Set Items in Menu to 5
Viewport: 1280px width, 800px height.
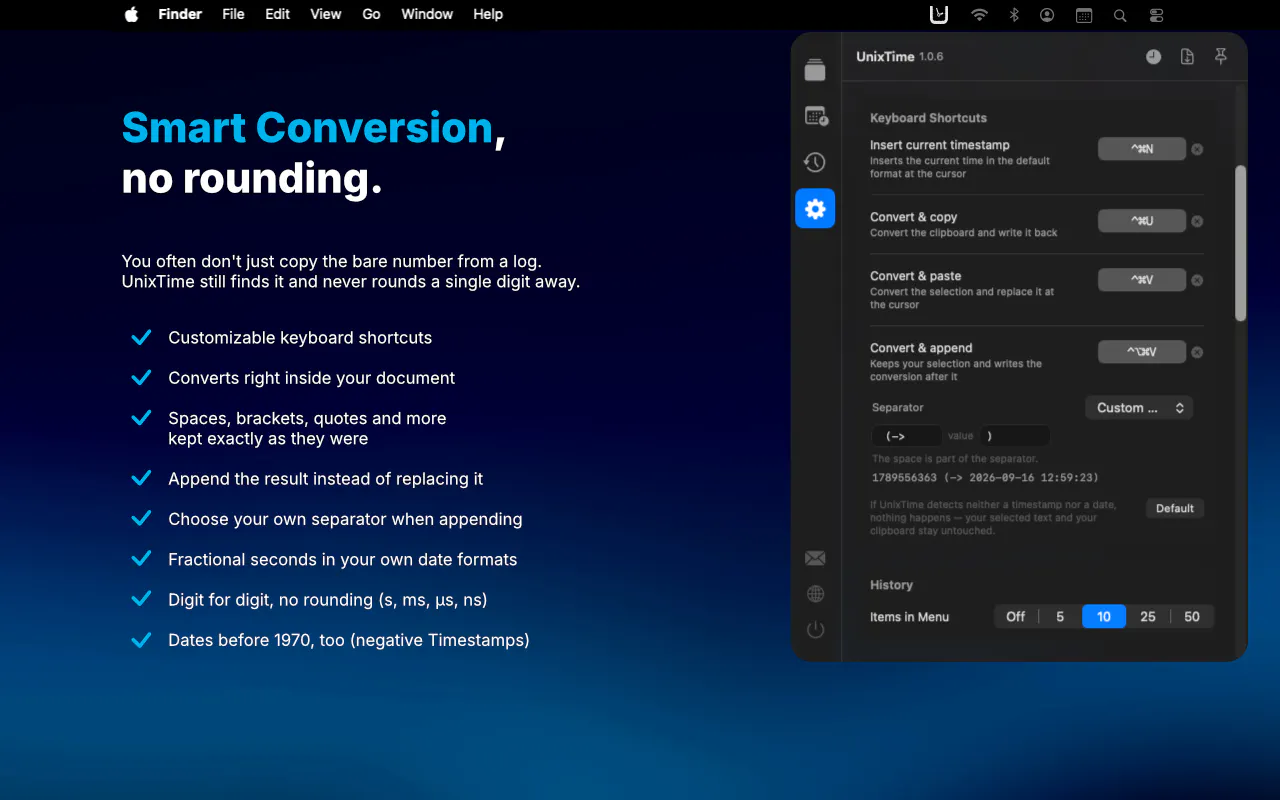click(x=1060, y=616)
